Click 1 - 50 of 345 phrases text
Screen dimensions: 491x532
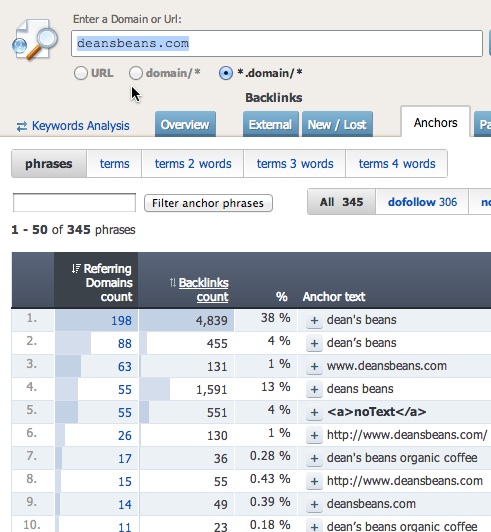(73, 230)
